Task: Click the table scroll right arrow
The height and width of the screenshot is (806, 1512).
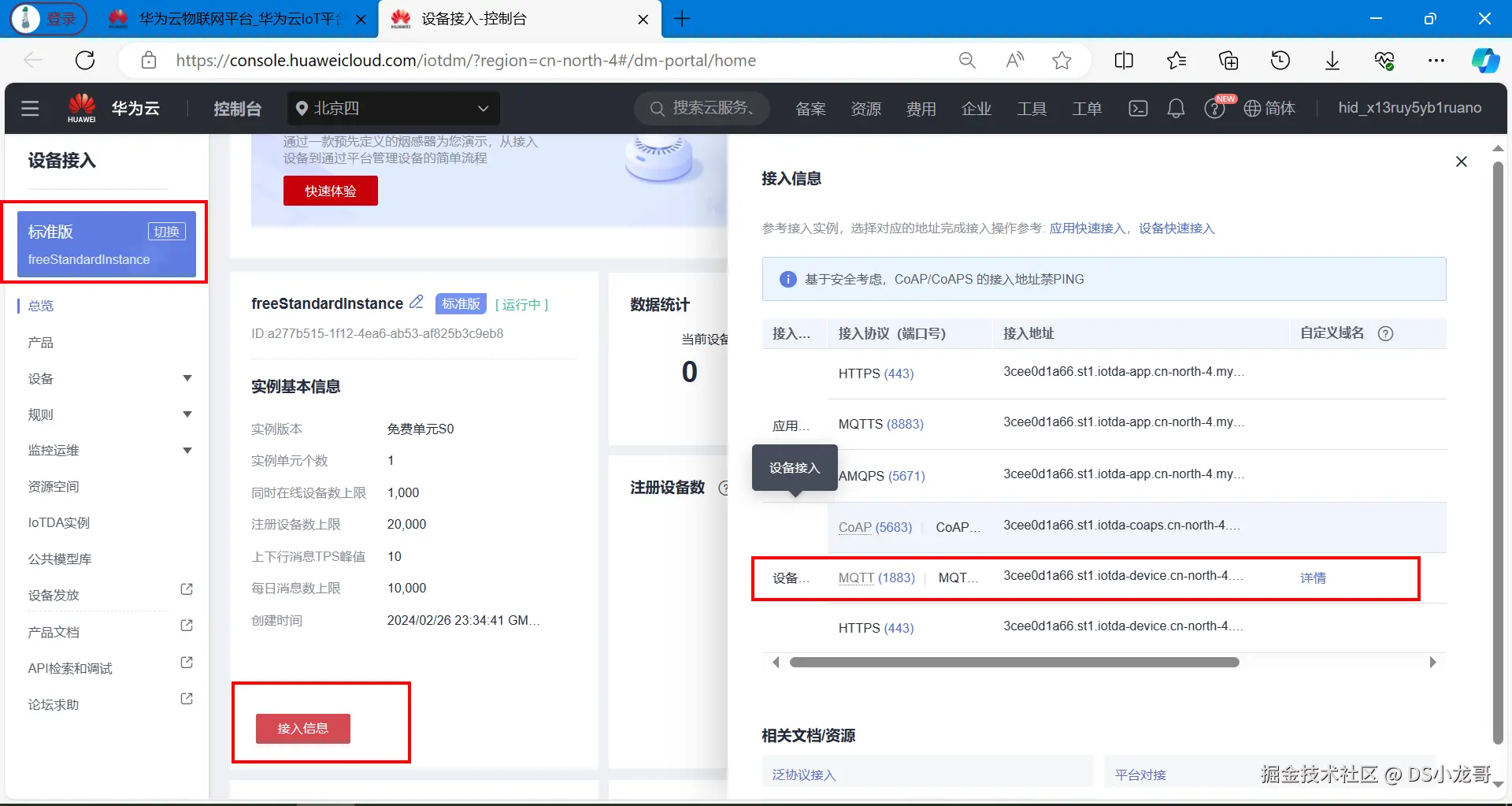Action: (x=1433, y=663)
